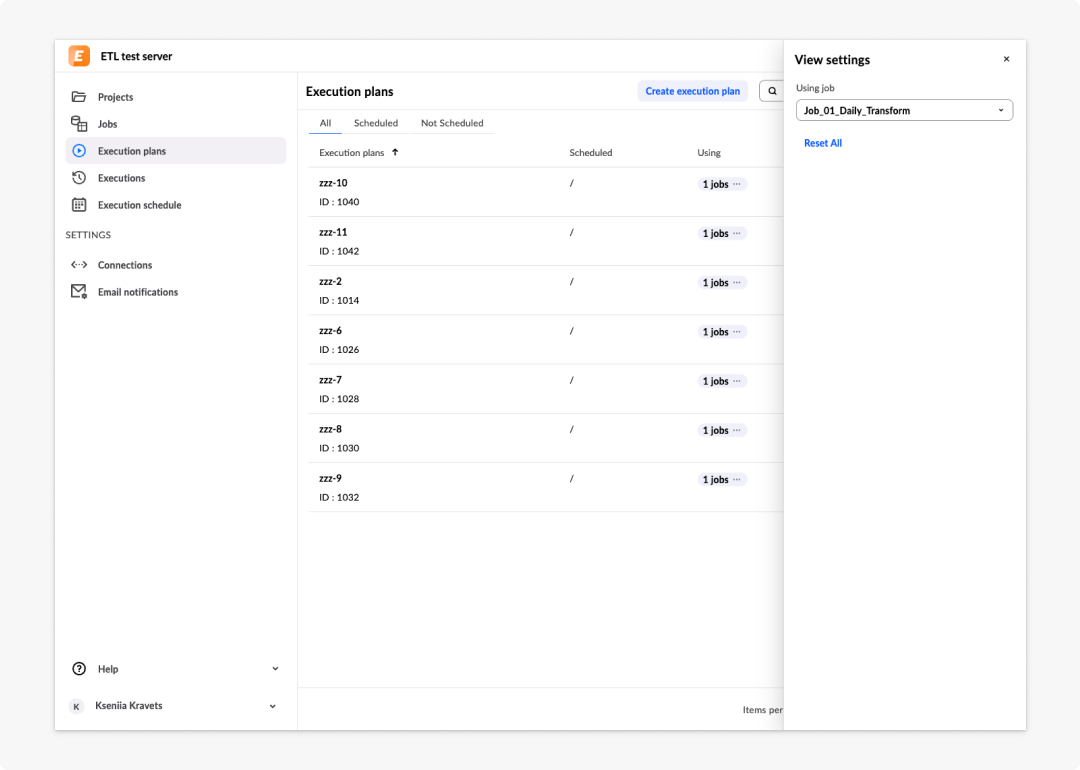Click ID : 1030 text
This screenshot has height=770, width=1080.
click(339, 448)
